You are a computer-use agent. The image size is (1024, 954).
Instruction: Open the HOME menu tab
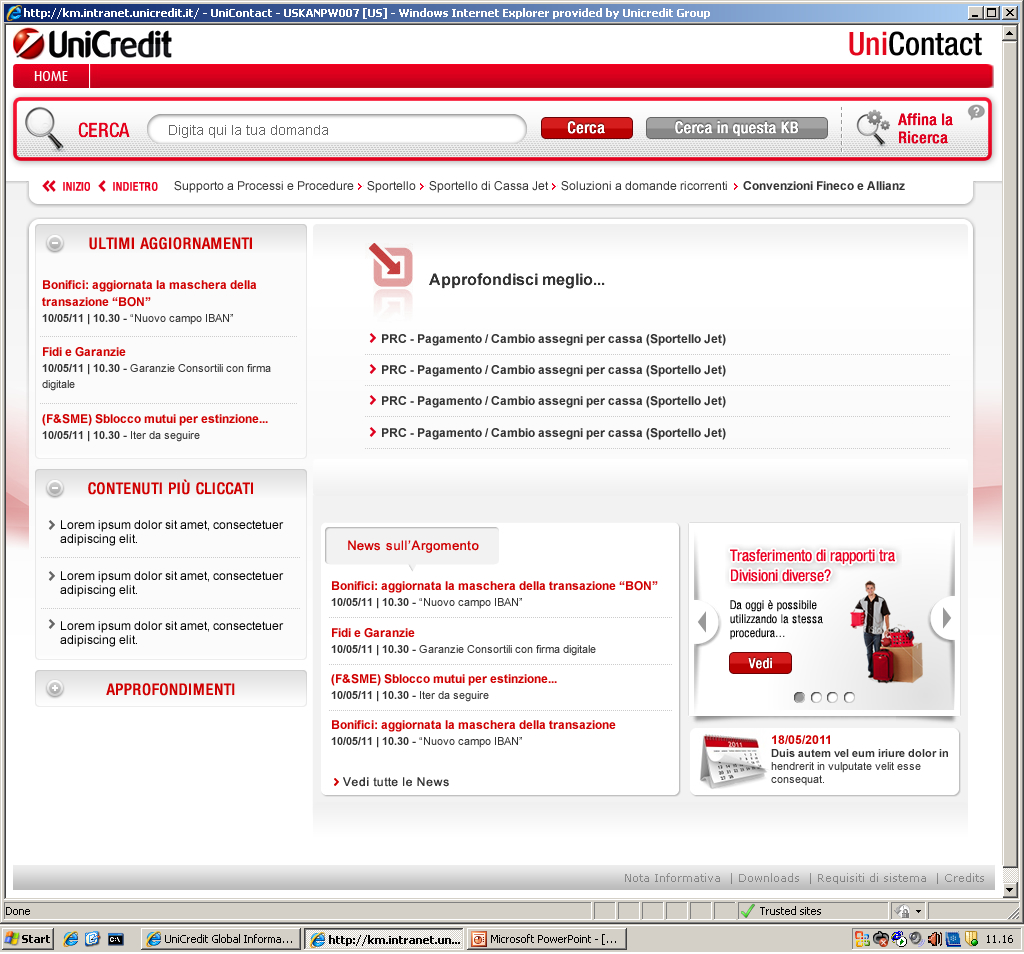[51, 76]
